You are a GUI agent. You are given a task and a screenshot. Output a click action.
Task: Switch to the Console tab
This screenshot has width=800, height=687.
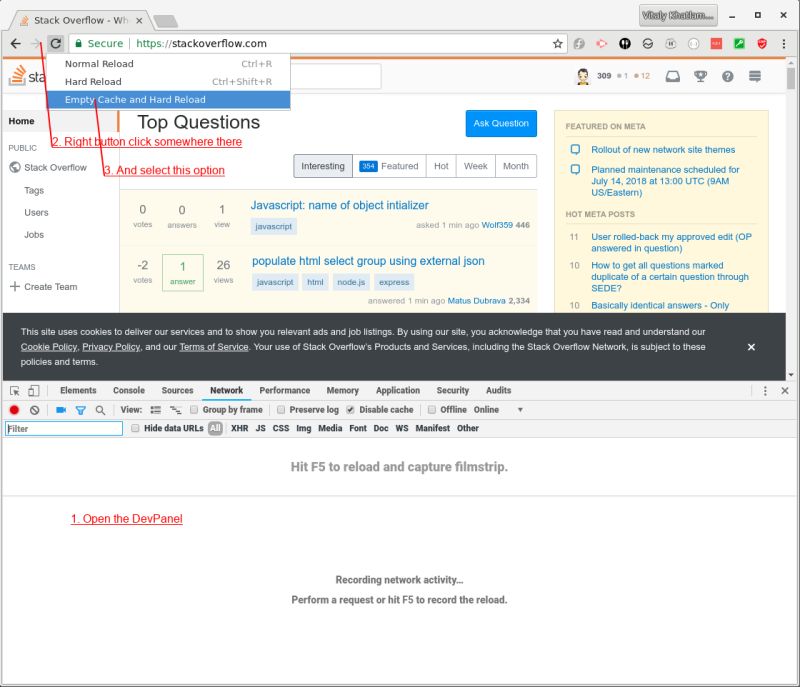pyautogui.click(x=128, y=390)
